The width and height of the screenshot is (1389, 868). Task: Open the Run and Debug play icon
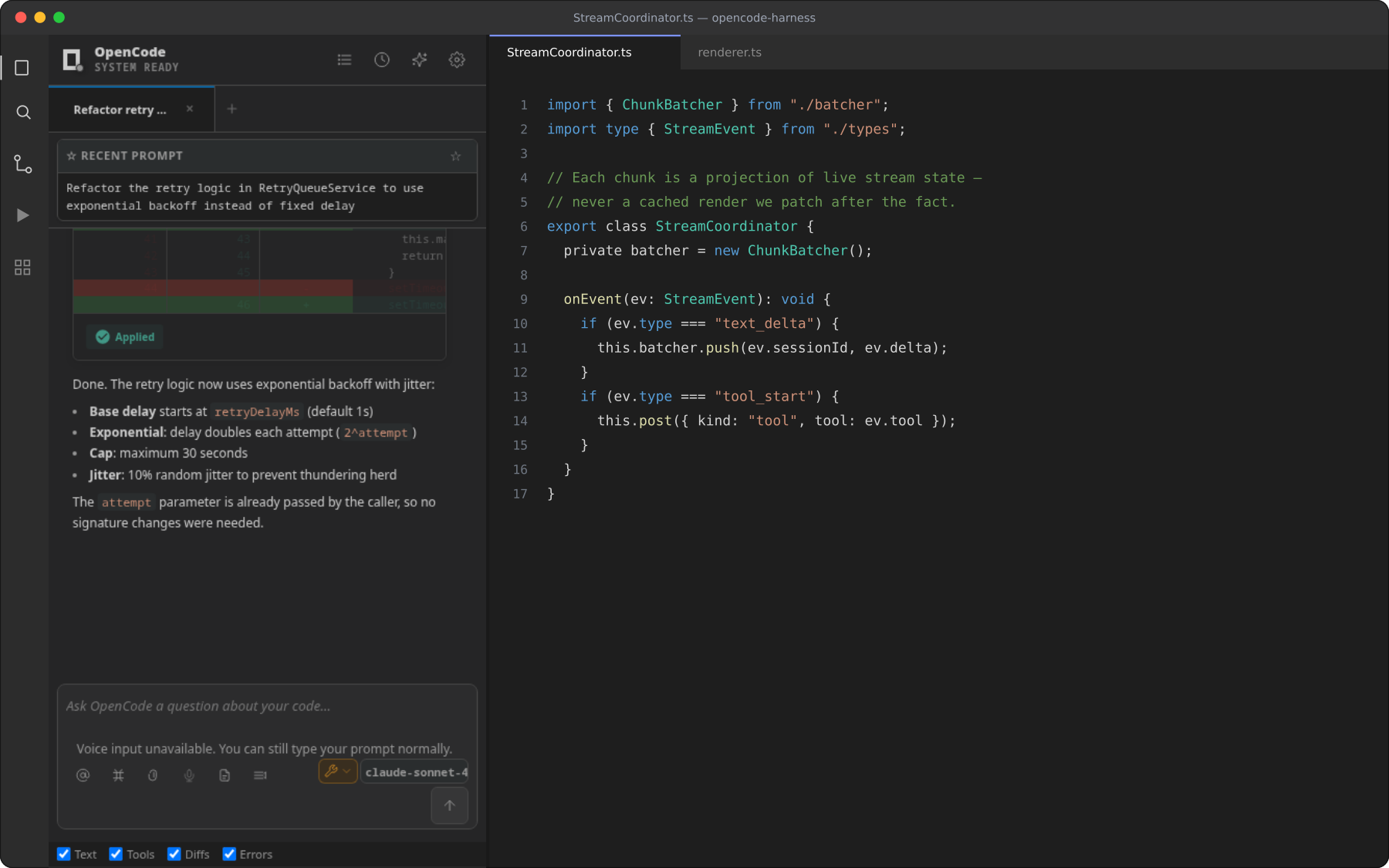click(x=22, y=215)
